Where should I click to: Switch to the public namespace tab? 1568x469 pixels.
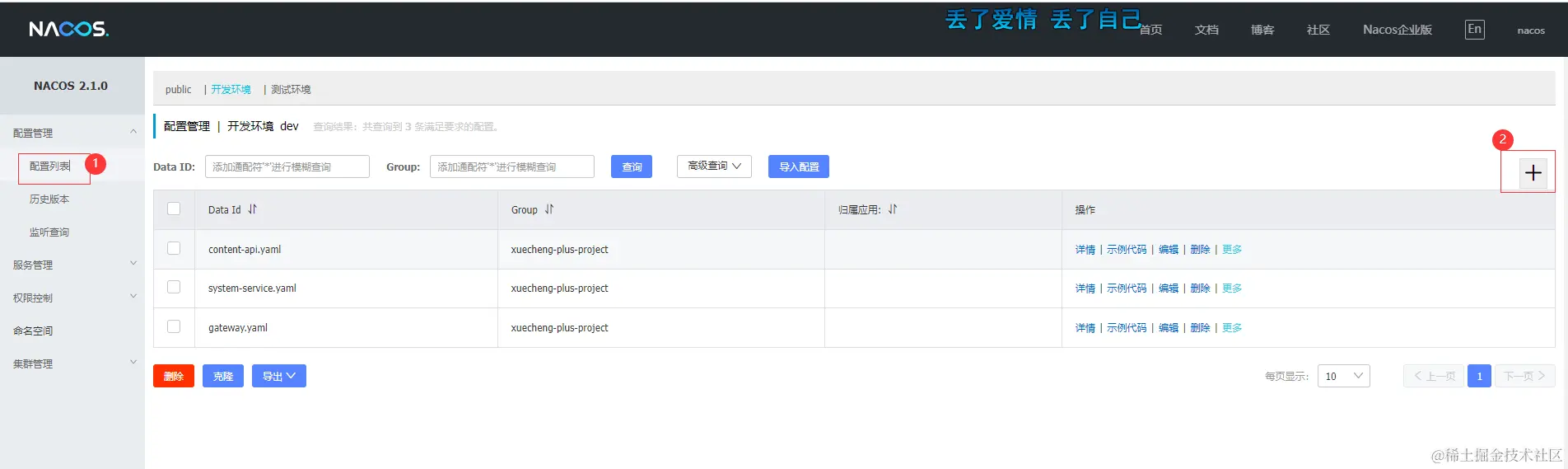click(x=178, y=90)
